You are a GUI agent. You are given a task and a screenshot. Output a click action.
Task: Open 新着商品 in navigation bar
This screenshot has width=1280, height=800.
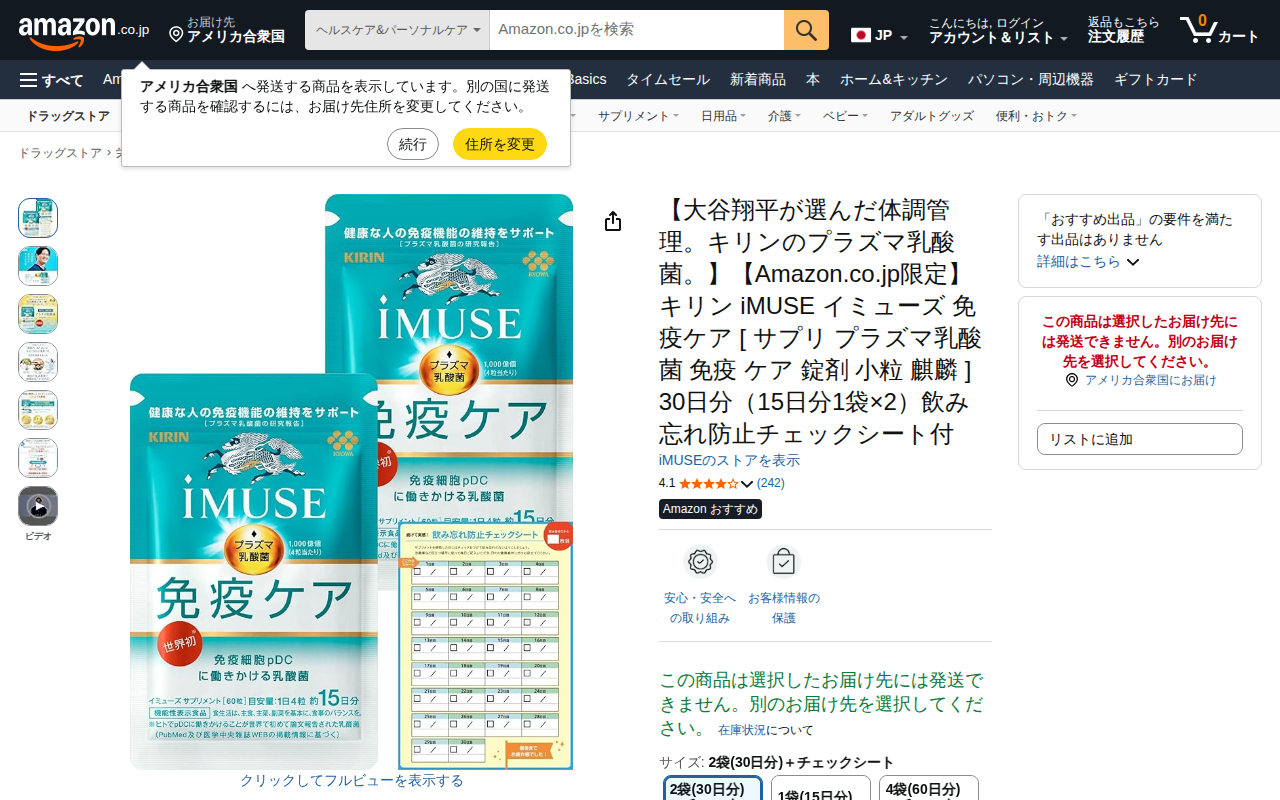(758, 80)
